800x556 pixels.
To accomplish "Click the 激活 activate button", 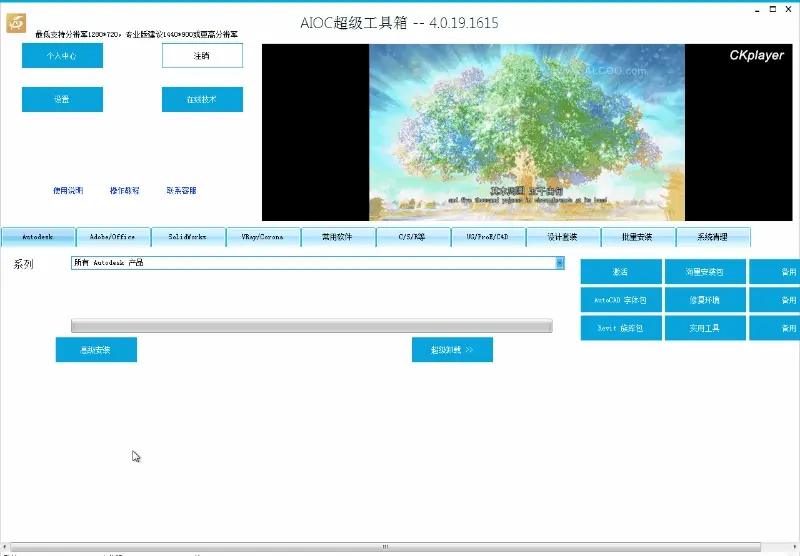I will pyautogui.click(x=621, y=272).
